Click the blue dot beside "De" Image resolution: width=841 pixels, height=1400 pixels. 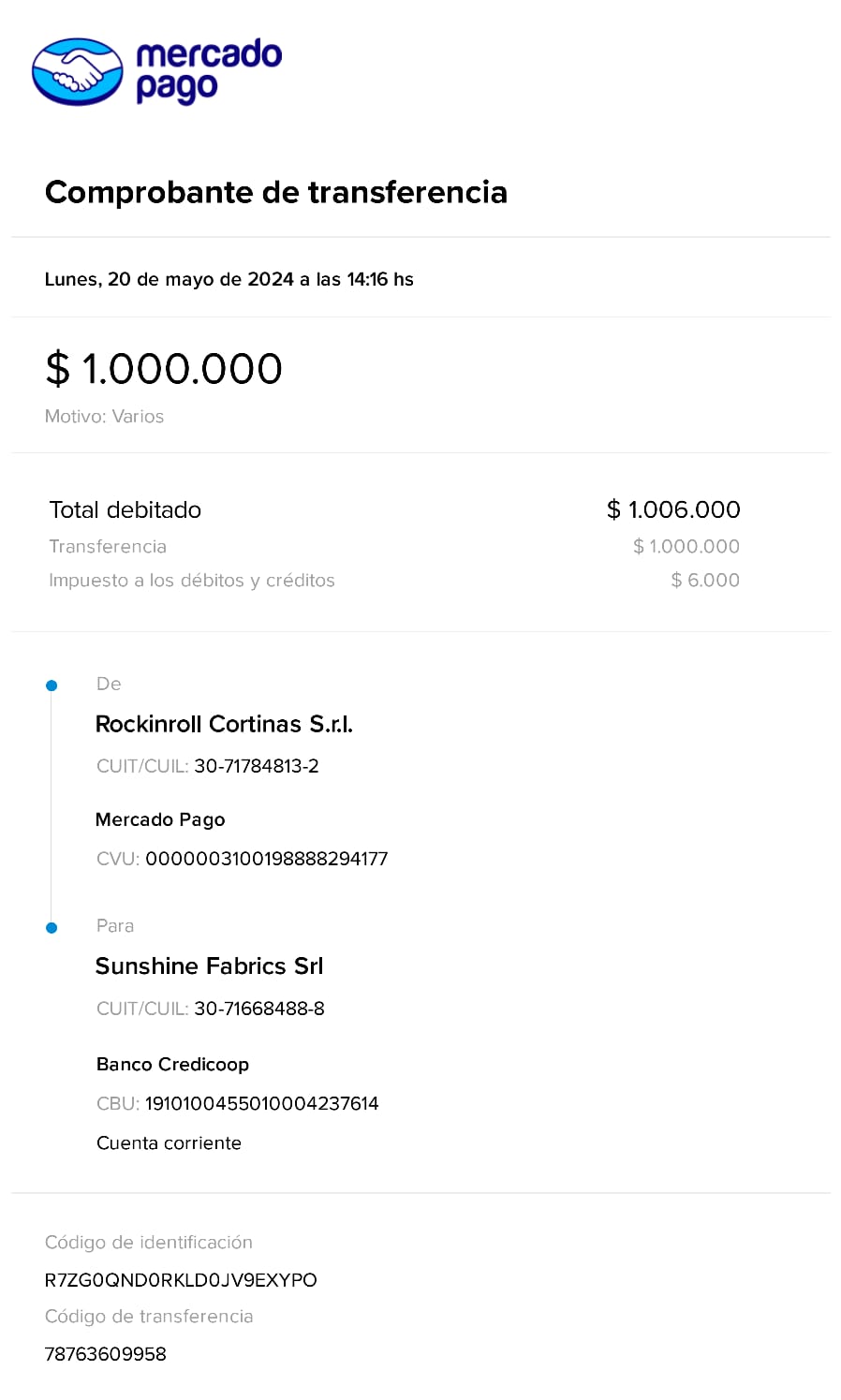coord(52,685)
